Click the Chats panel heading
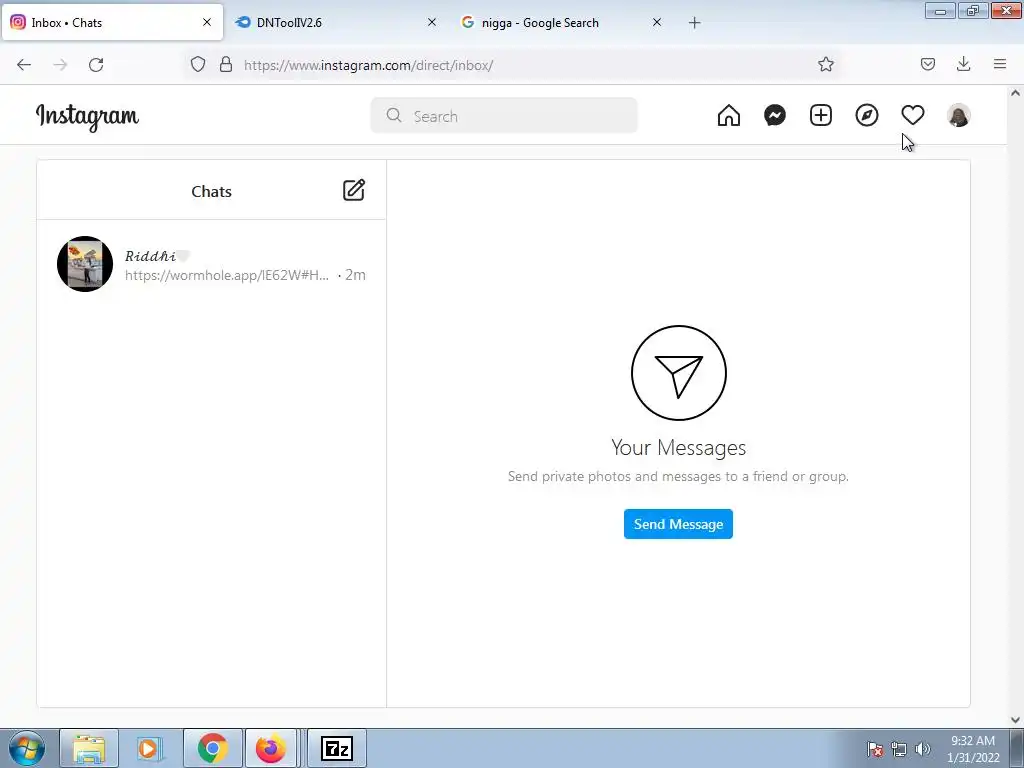1024x768 pixels. 212,191
